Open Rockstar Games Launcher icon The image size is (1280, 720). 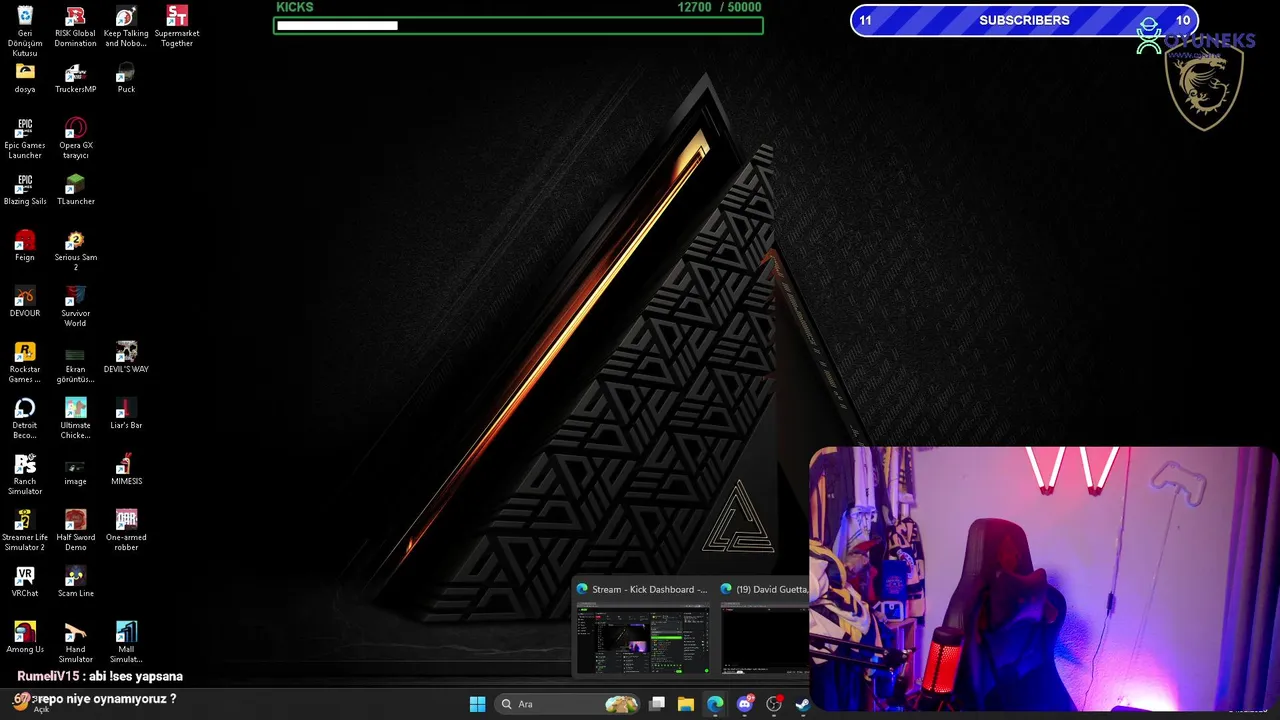pos(25,363)
